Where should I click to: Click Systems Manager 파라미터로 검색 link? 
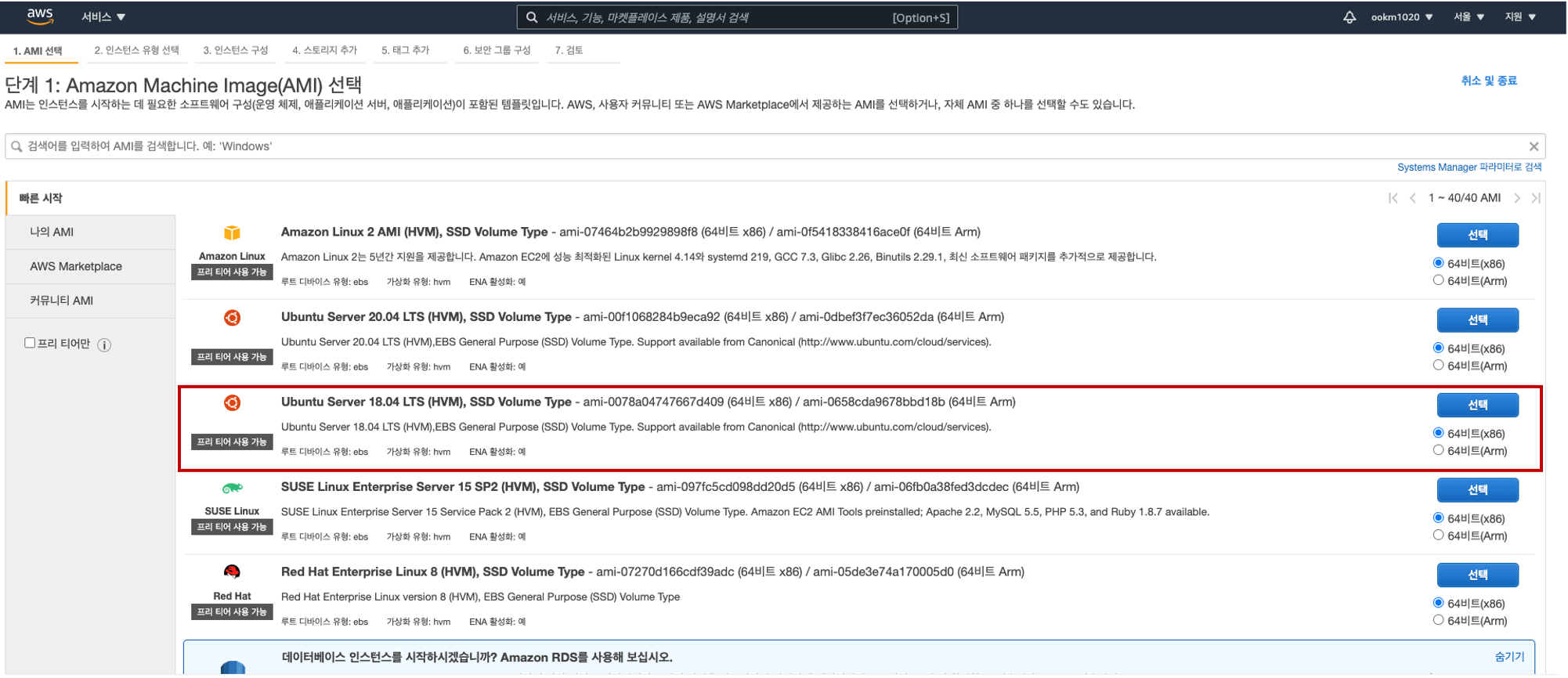coord(1469,168)
